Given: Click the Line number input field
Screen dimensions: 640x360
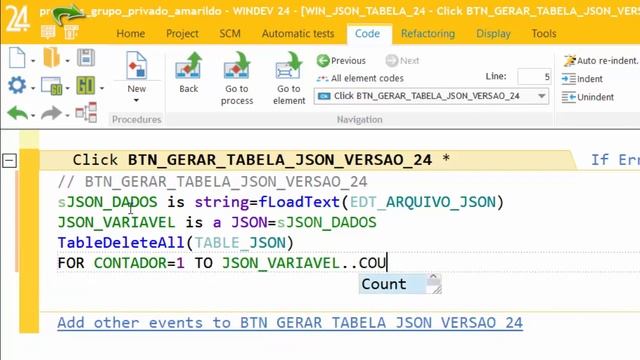Looking at the screenshot, I should (x=534, y=77).
